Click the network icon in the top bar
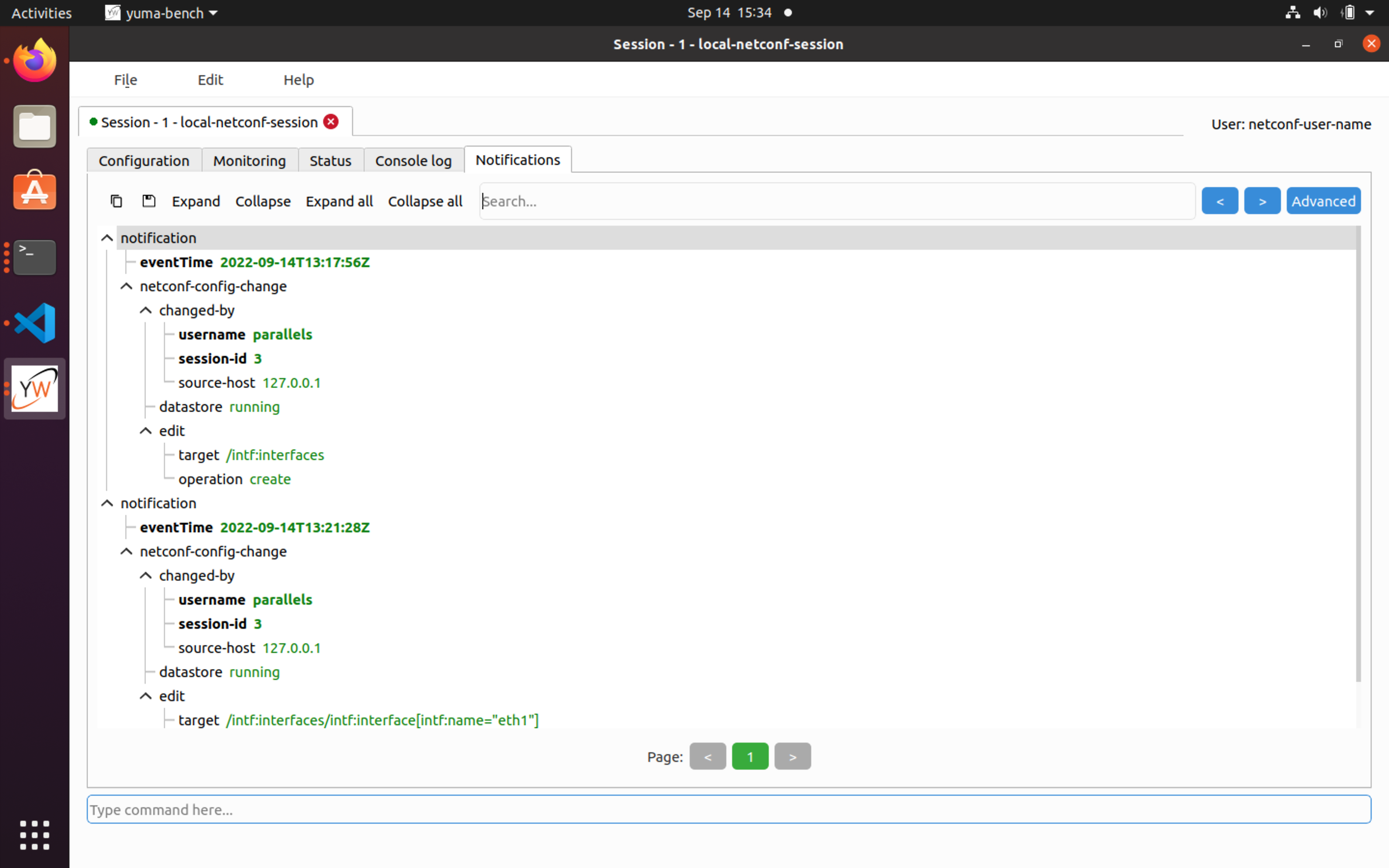 1293,12
